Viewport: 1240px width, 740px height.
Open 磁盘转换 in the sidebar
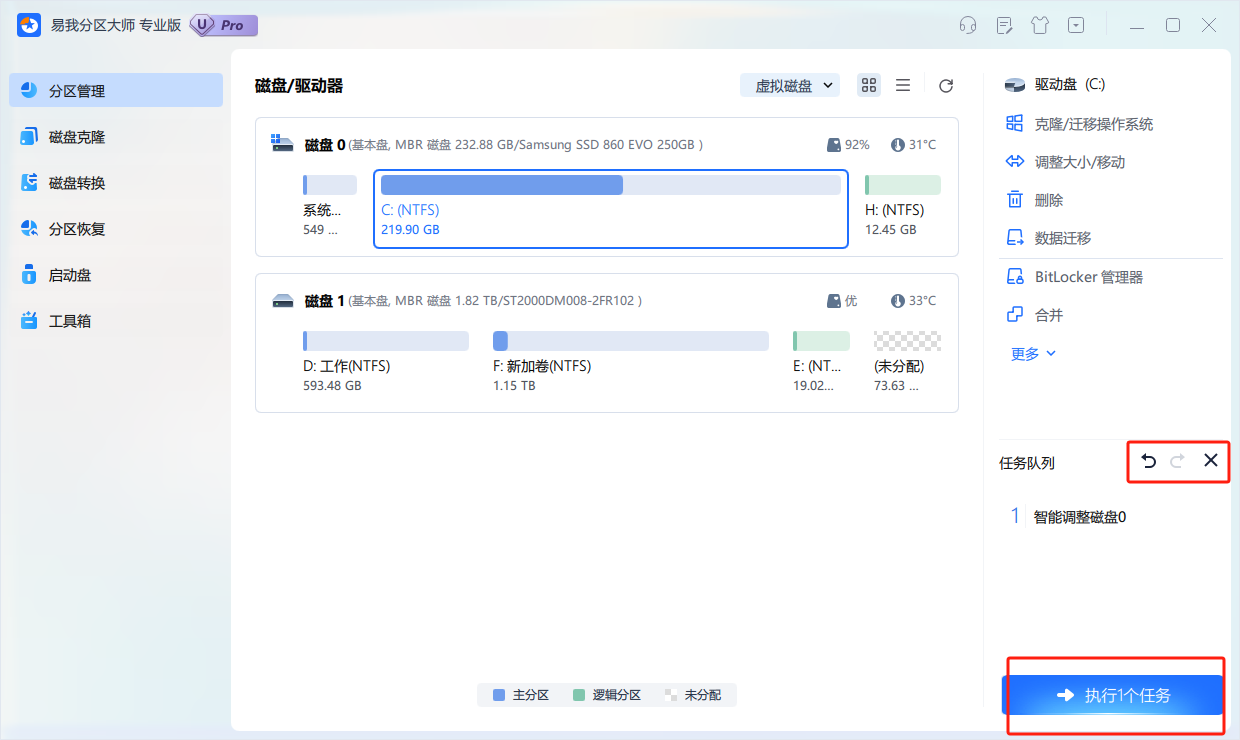click(x=116, y=183)
